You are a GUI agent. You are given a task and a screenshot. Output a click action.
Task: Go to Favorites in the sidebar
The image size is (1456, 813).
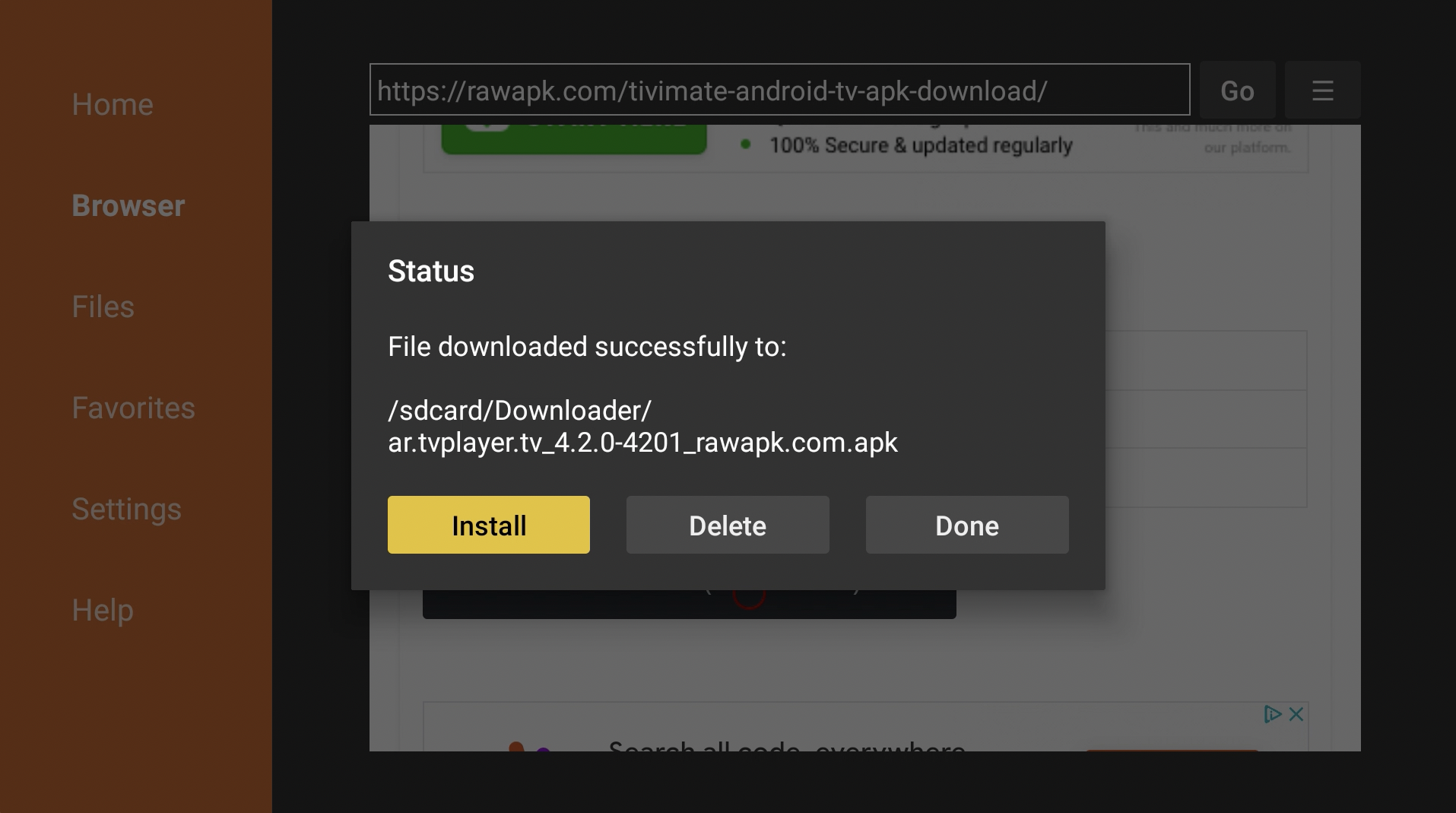(133, 408)
